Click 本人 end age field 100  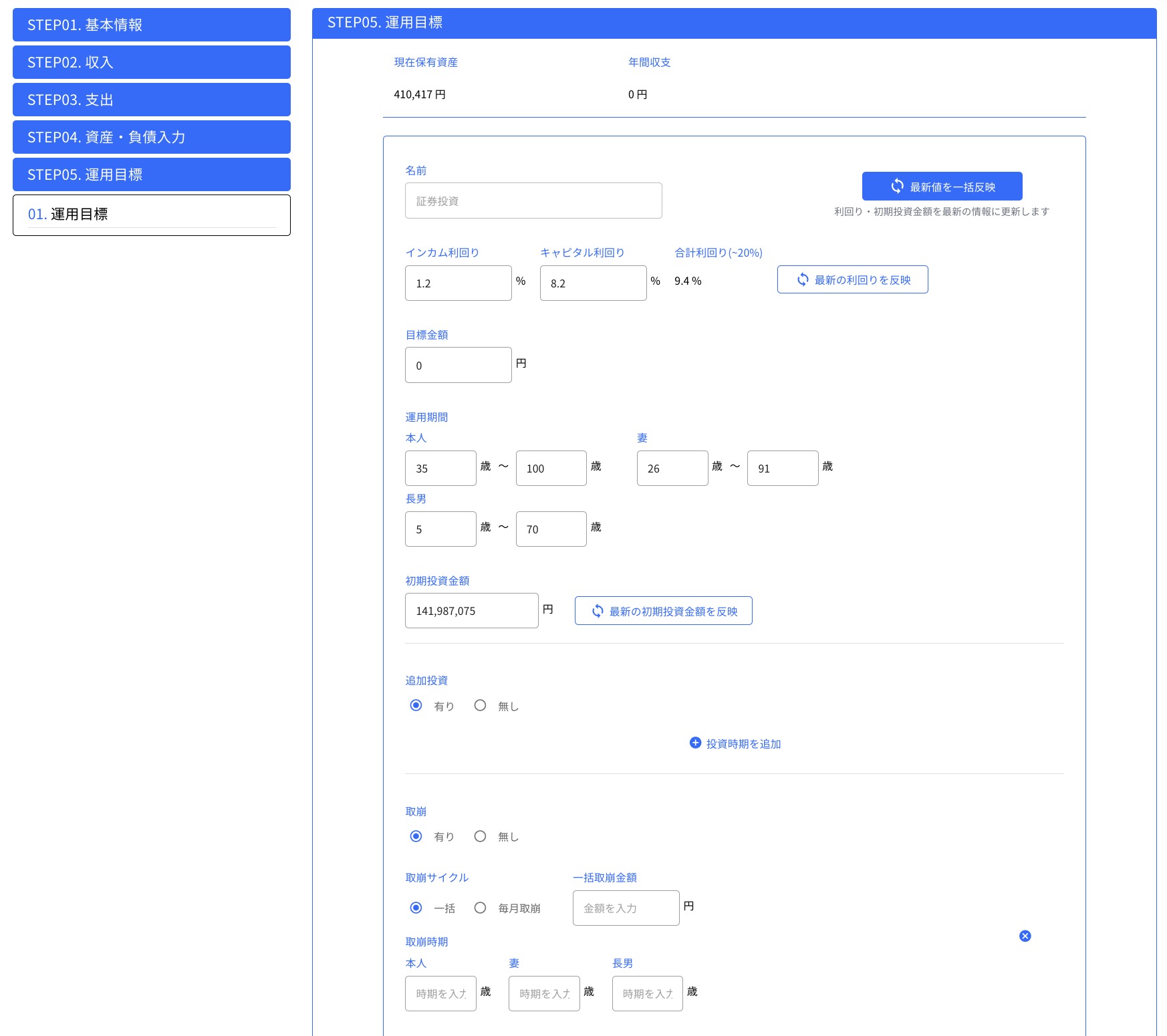[551, 468]
